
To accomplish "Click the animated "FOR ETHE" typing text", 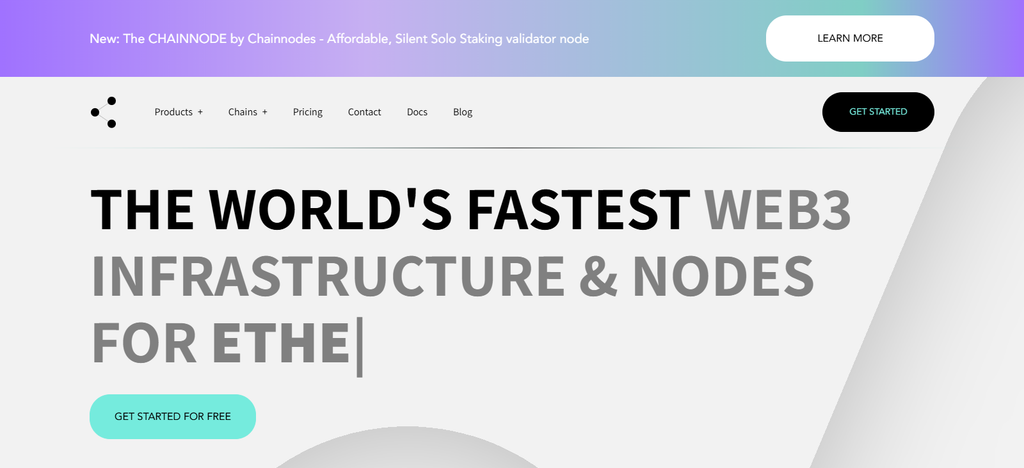I will pyautogui.click(x=227, y=344).
